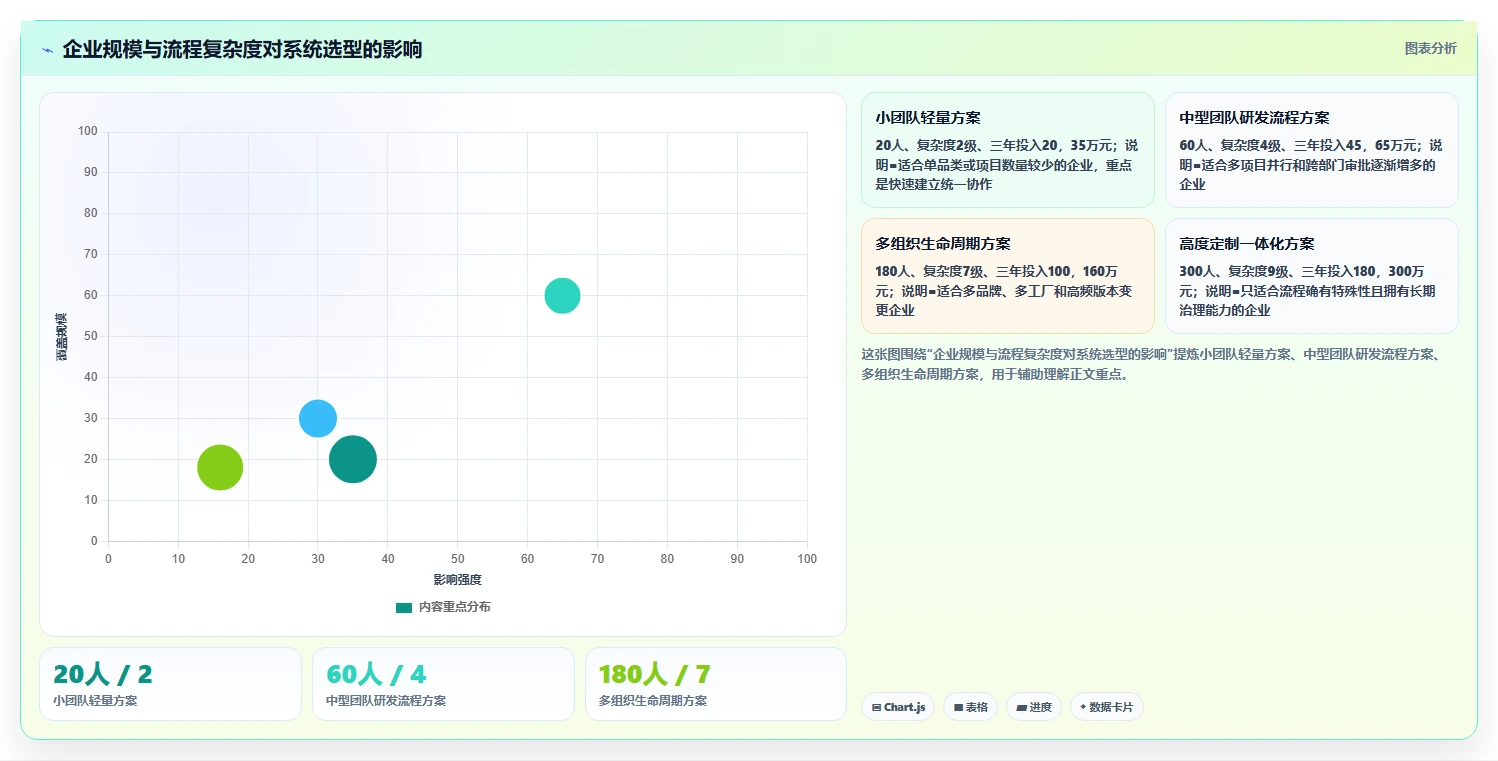Select the light blue bubble in the chart
The width and height of the screenshot is (1498, 761).
point(318,418)
